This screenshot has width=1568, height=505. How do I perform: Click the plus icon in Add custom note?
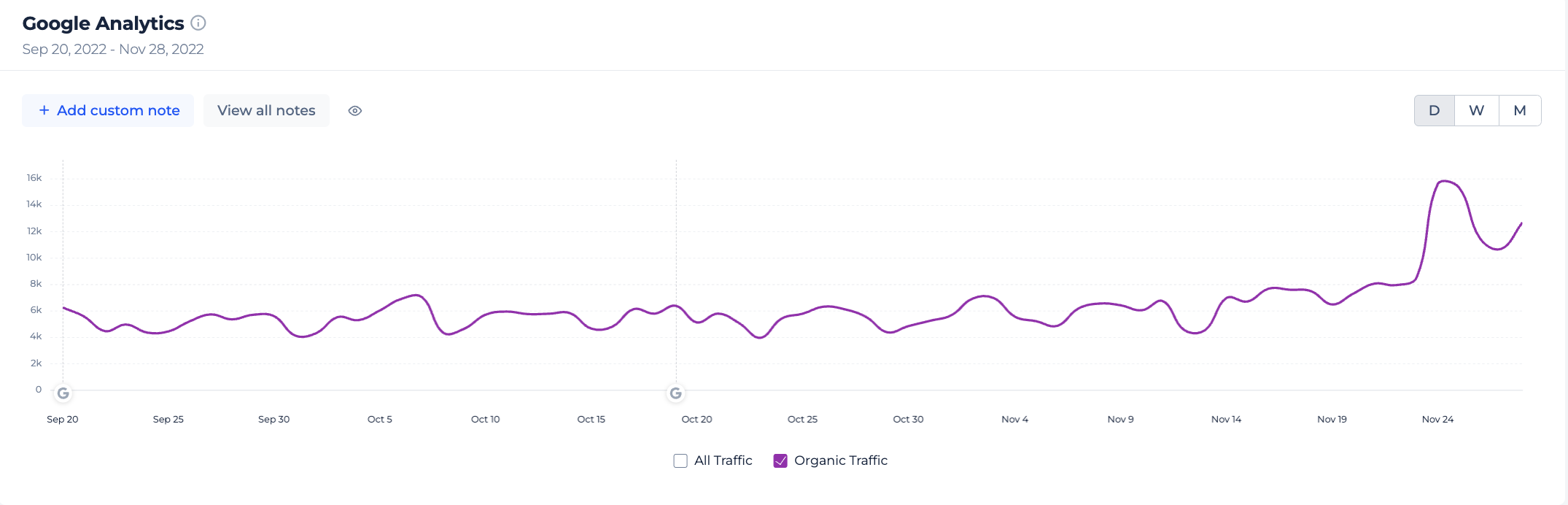tap(44, 110)
